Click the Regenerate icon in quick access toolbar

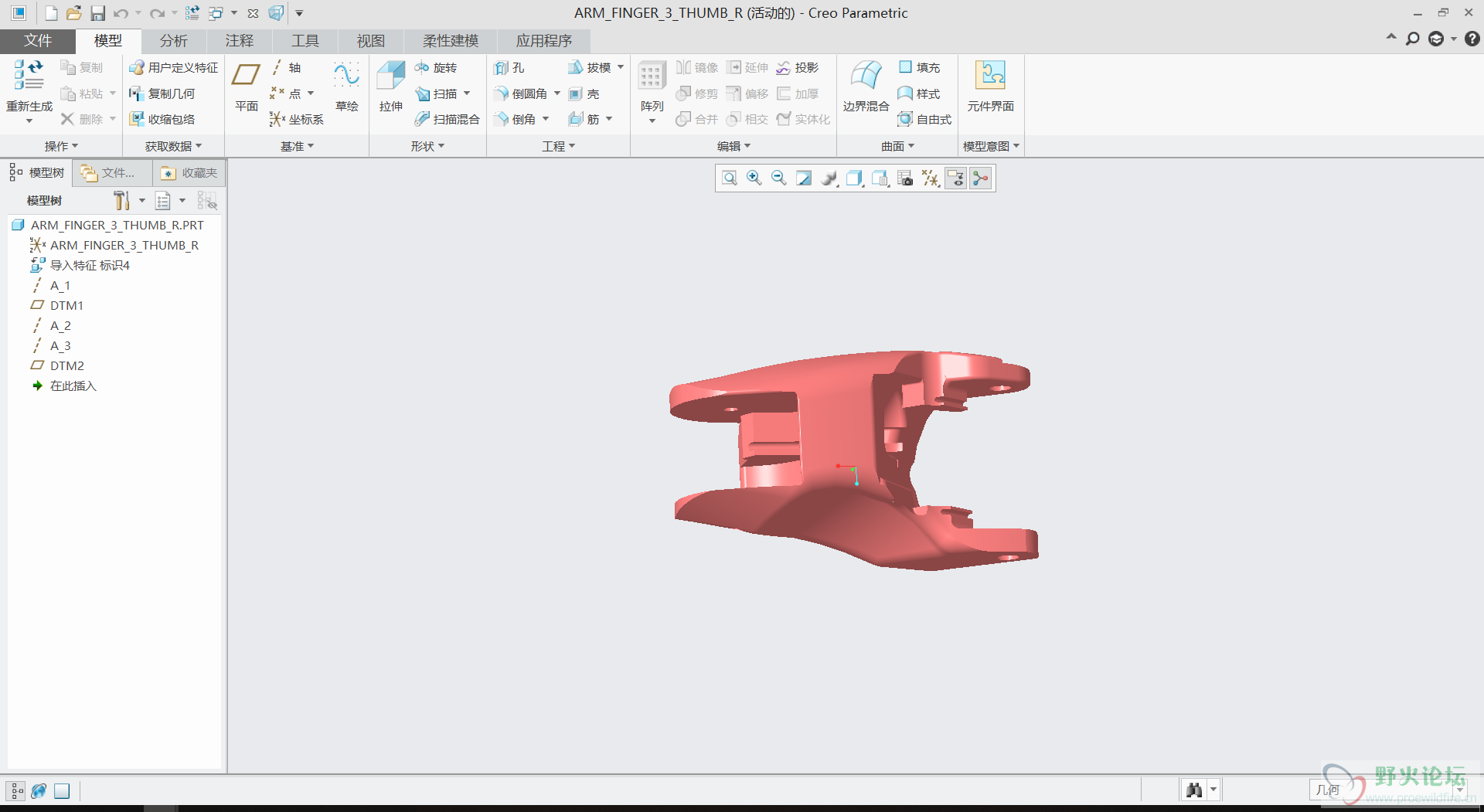click(192, 13)
